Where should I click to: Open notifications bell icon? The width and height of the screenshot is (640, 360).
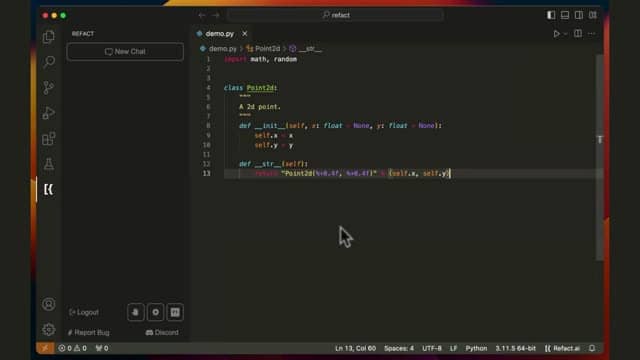click(x=592, y=348)
